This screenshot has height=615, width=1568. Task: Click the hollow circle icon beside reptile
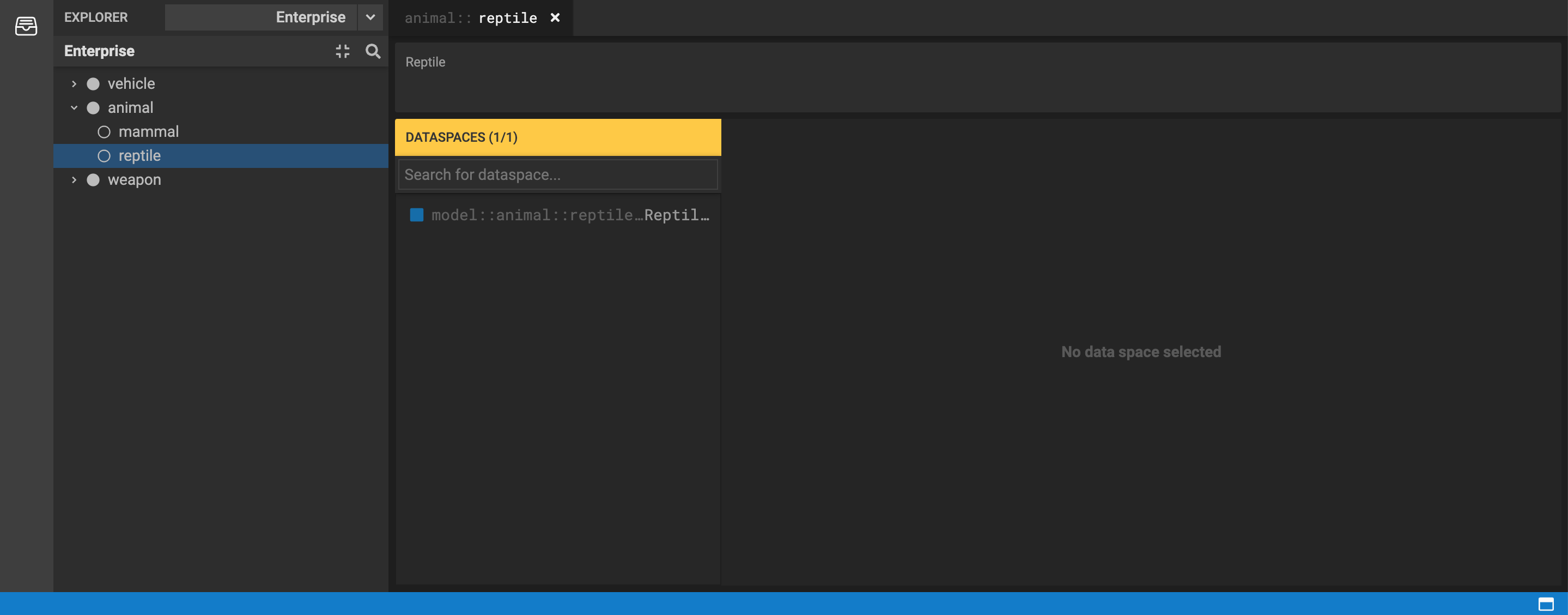coord(104,156)
